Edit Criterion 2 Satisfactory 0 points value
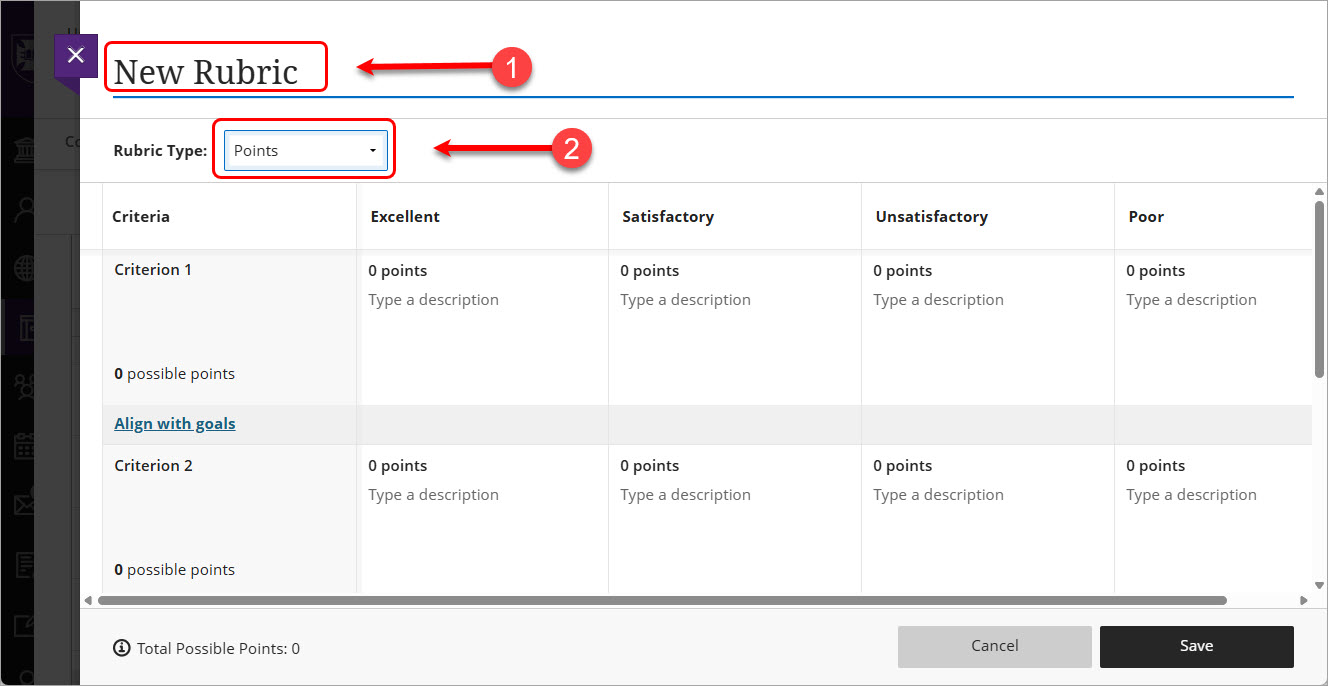The image size is (1328, 686). coord(649,466)
